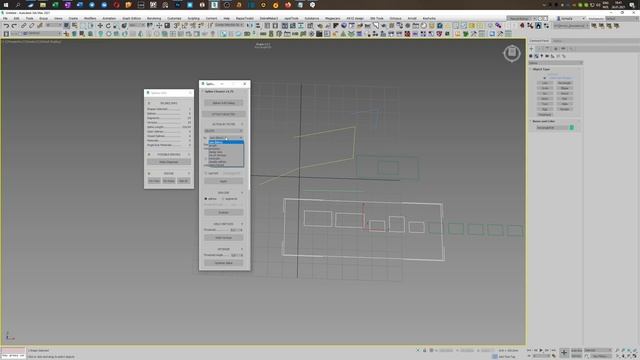
Task: Collapse the Weld Vertices section arrow
Action: 242,224
